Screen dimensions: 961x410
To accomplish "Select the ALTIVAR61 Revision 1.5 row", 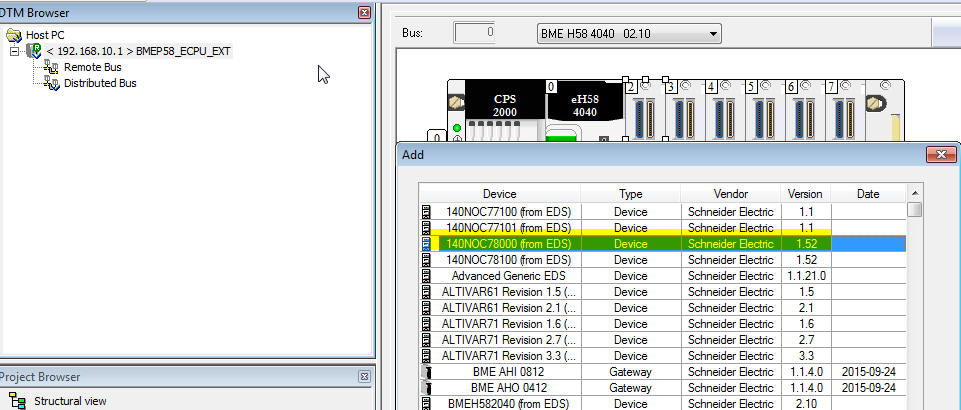I will (x=663, y=292).
